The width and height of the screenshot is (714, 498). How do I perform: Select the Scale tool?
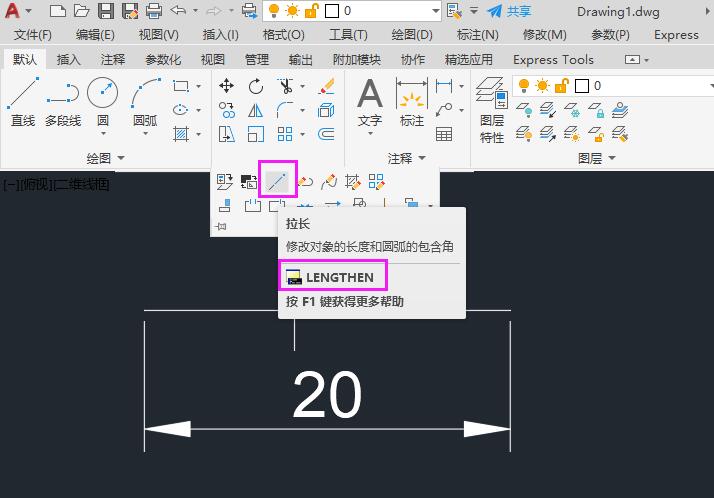255,134
